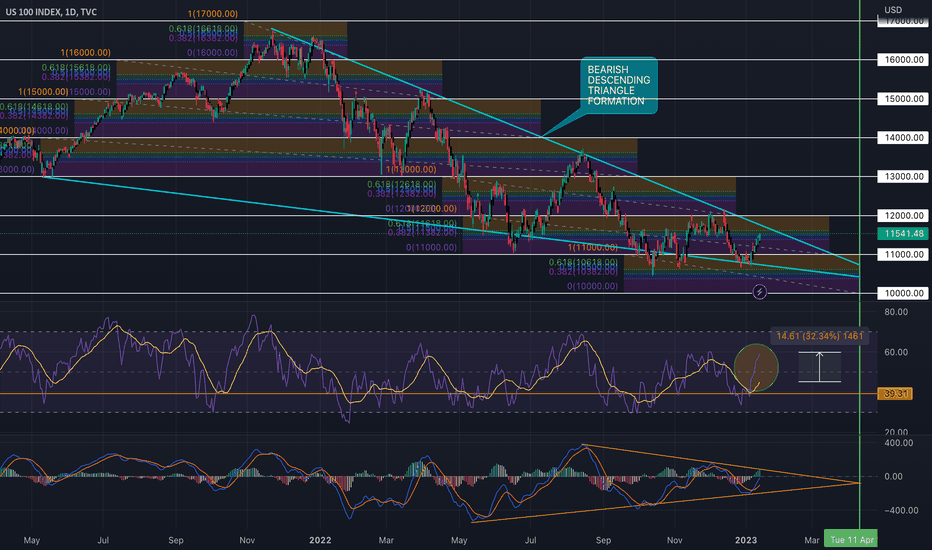Click the RSI 80.00 scale label
932x550 pixels.
pyautogui.click(x=896, y=312)
